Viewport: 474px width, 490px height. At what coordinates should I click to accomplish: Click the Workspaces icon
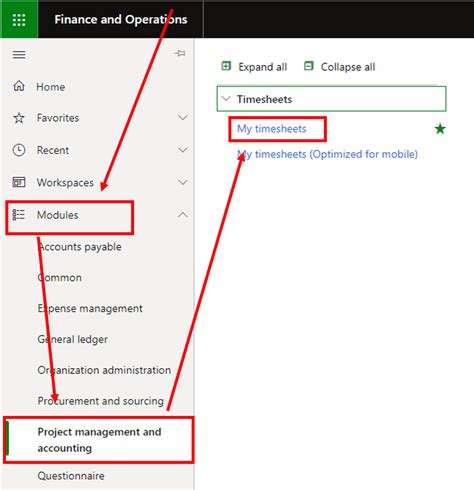tap(19, 182)
